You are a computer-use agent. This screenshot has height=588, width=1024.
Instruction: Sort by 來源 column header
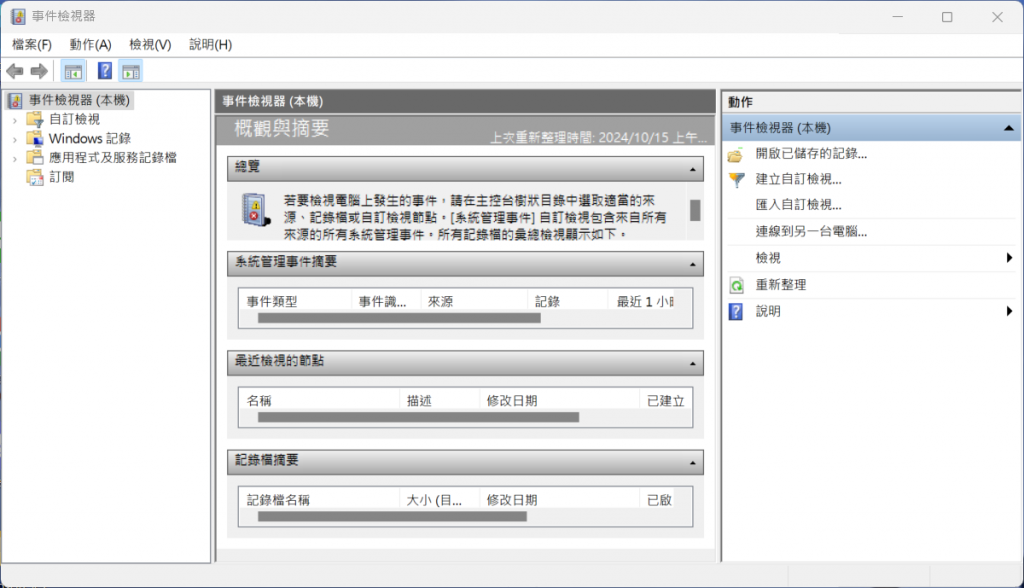coord(473,301)
